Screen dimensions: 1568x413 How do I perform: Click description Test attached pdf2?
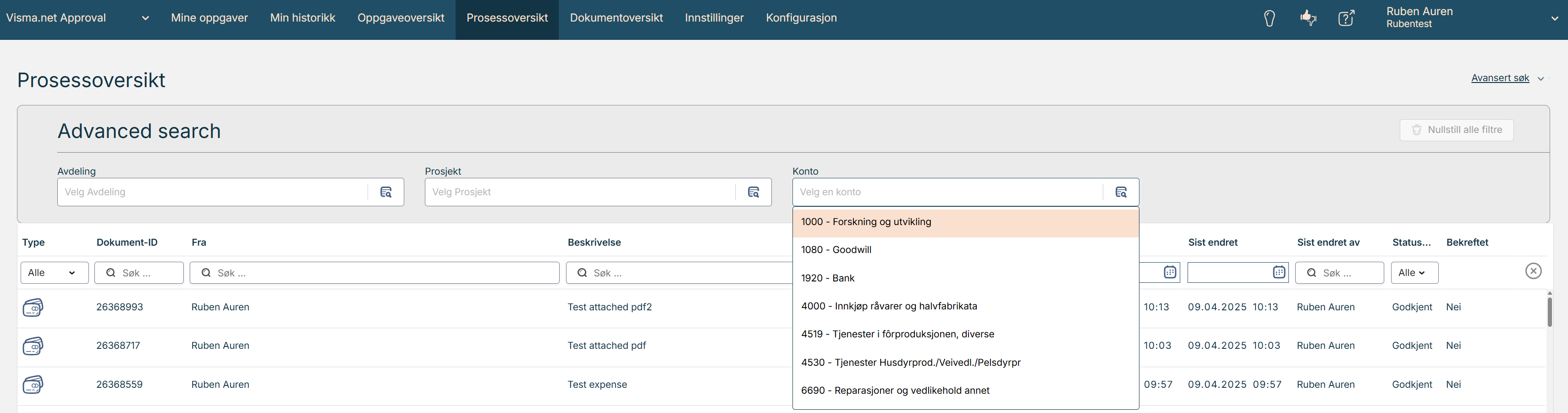609,307
